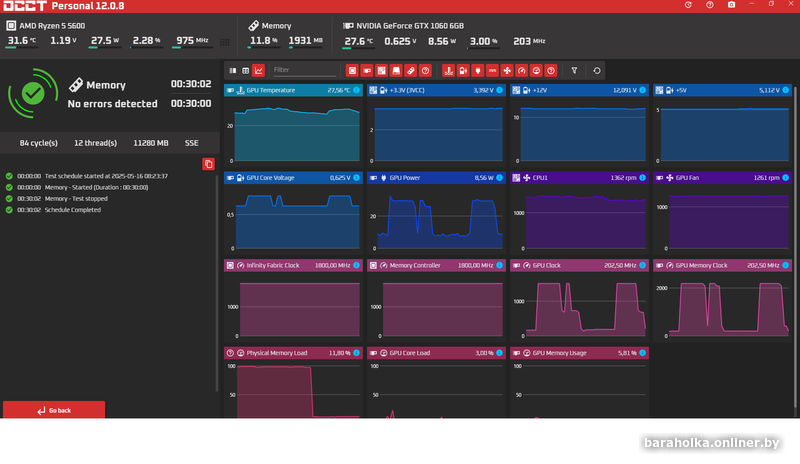Toggle the power plug filter

click(x=478, y=70)
